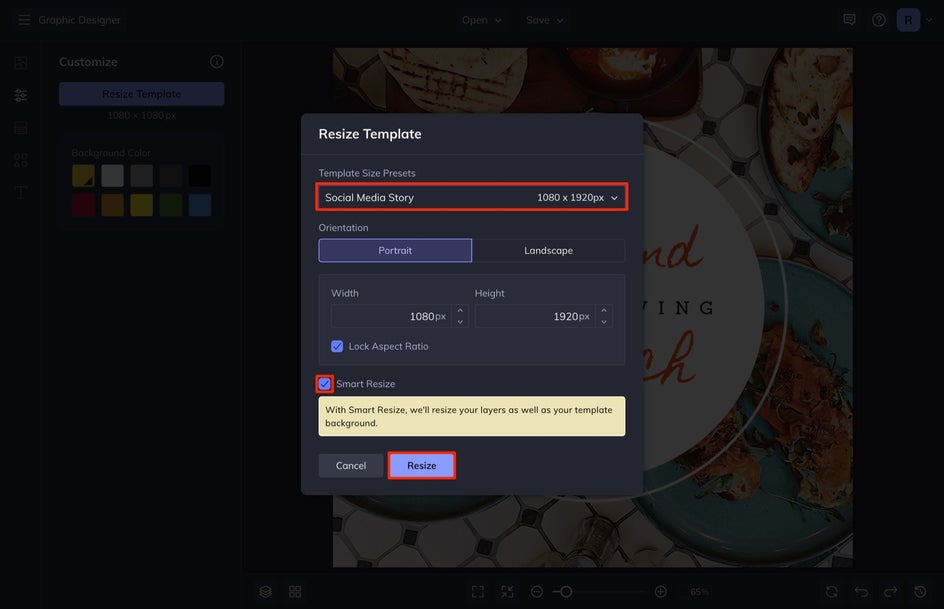Open the Save dropdown menu
This screenshot has width=944, height=609.
(x=544, y=20)
